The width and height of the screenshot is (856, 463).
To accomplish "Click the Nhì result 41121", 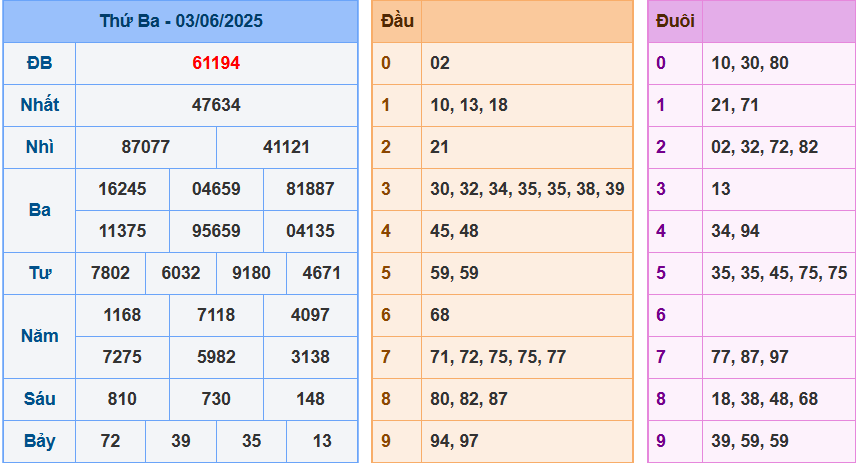I will (x=287, y=147).
